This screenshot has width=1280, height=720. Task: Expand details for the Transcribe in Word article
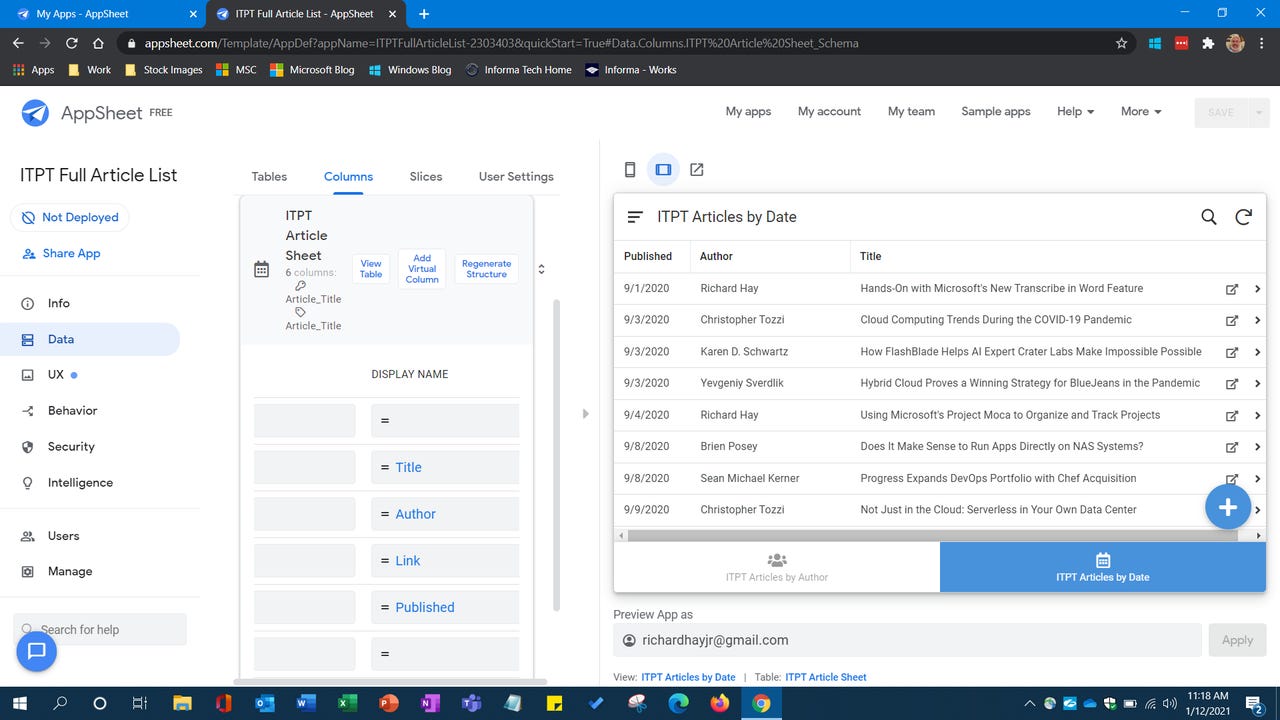(x=1258, y=288)
